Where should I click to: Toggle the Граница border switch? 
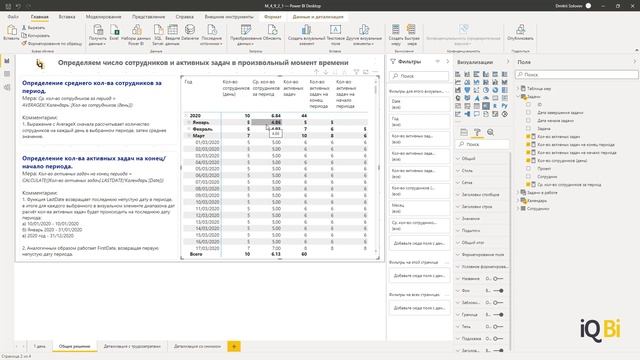[498, 315]
